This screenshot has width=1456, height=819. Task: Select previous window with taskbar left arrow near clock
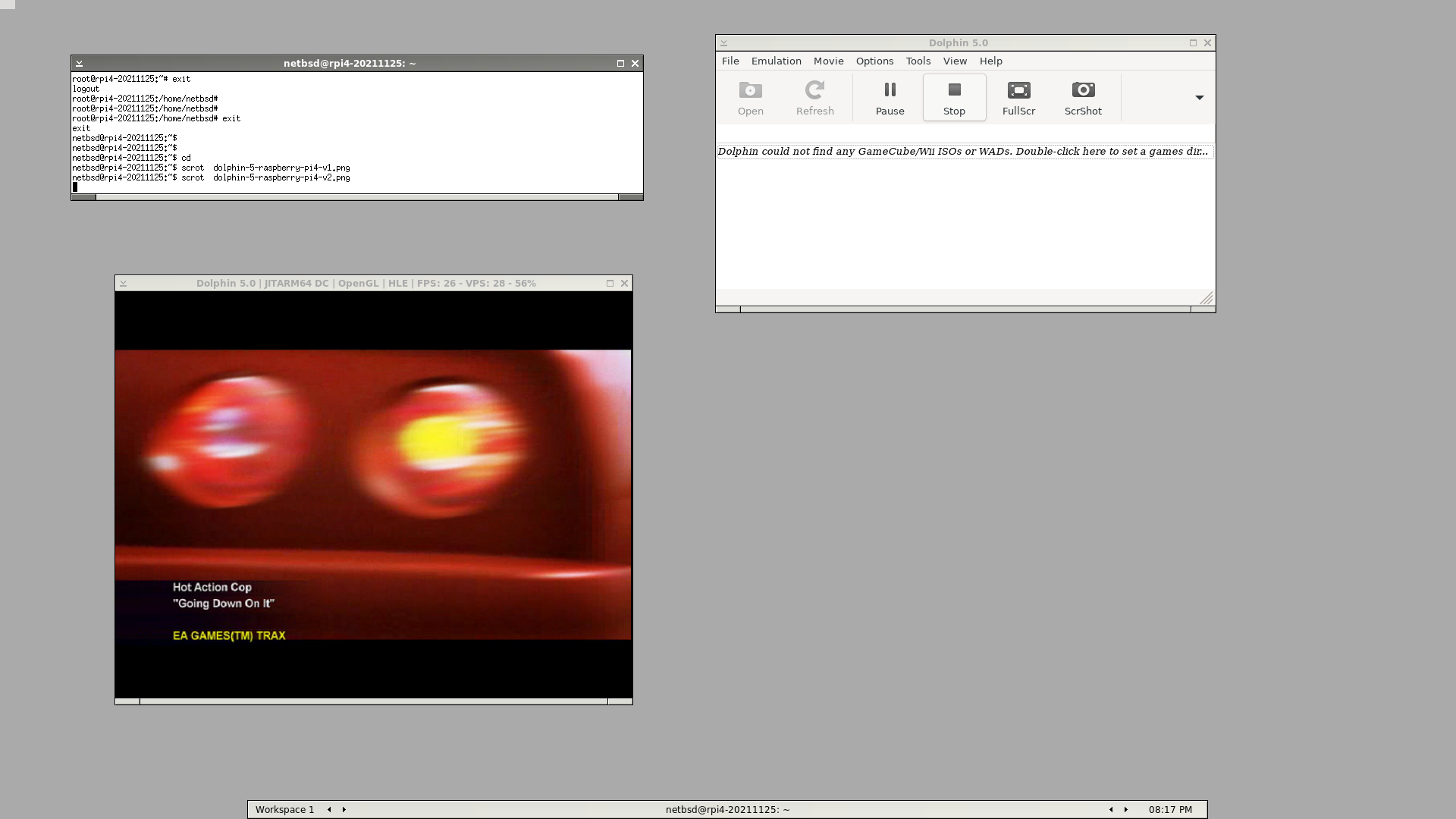point(1111,810)
